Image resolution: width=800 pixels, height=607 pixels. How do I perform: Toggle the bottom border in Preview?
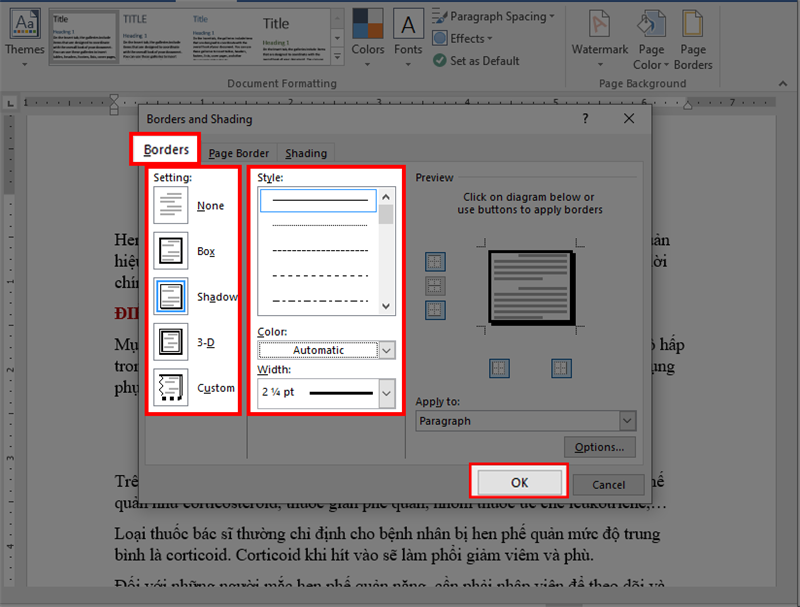click(435, 310)
